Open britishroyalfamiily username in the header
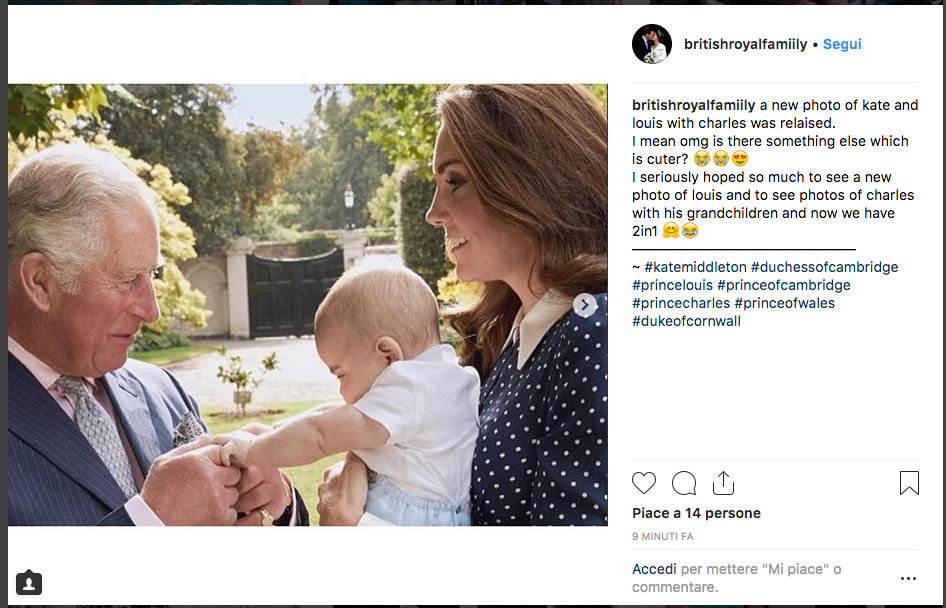946x608 pixels. (x=745, y=44)
